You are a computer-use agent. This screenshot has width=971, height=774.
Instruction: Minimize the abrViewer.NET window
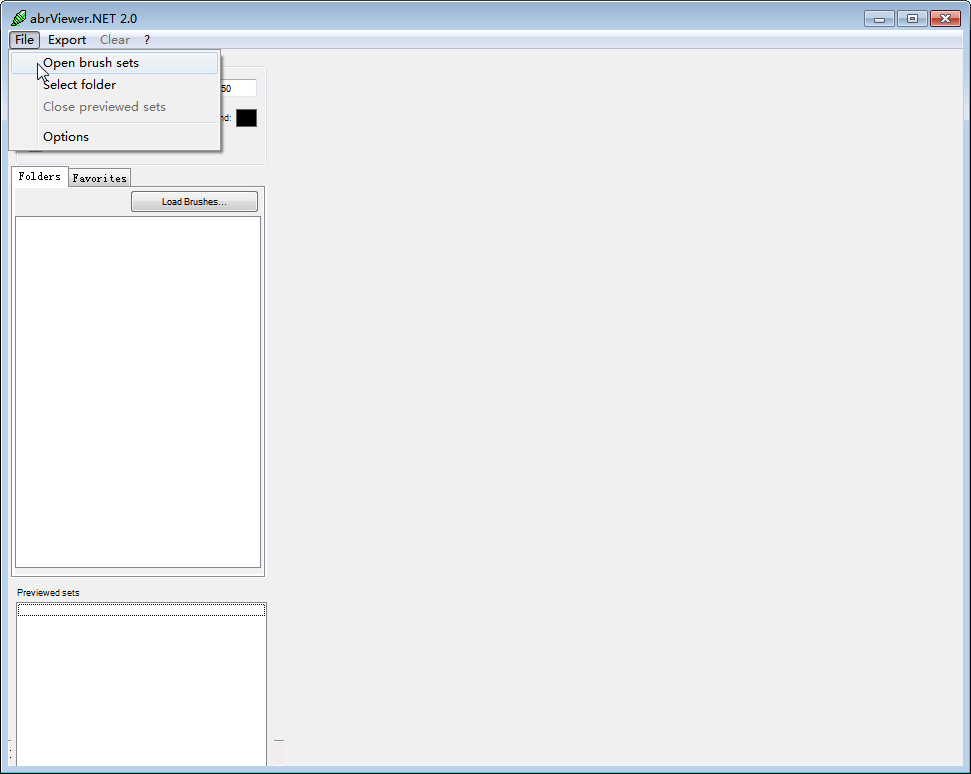pos(879,19)
